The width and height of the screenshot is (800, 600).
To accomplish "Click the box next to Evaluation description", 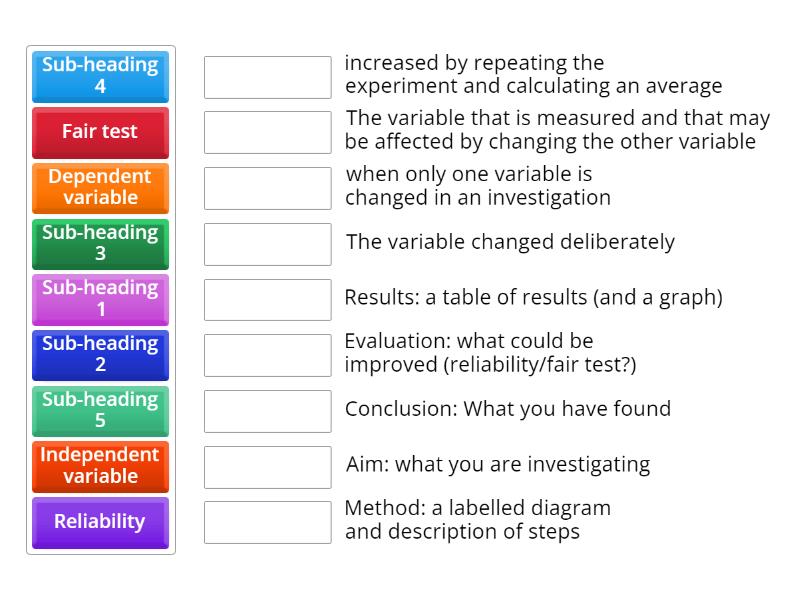I will (267, 355).
